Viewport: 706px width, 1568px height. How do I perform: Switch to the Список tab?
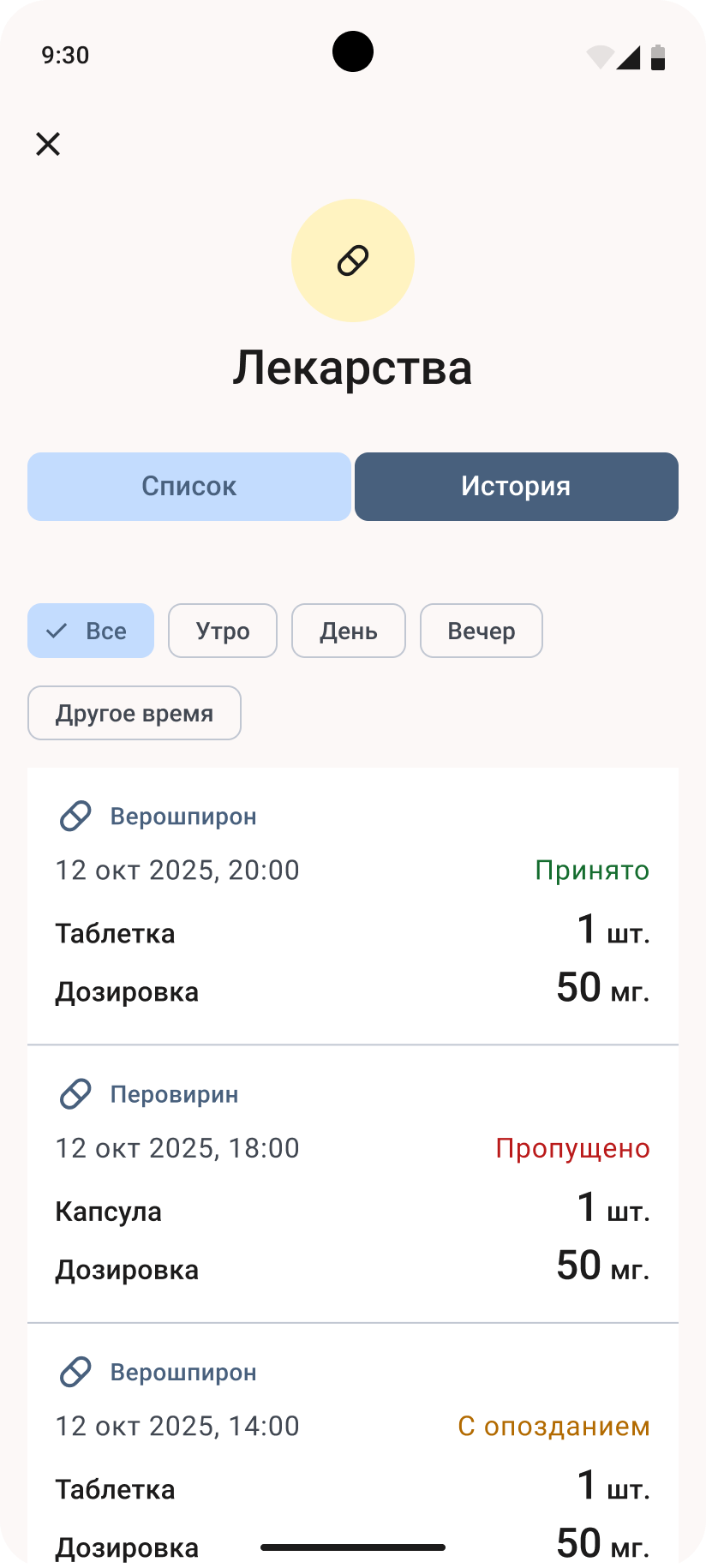189,487
